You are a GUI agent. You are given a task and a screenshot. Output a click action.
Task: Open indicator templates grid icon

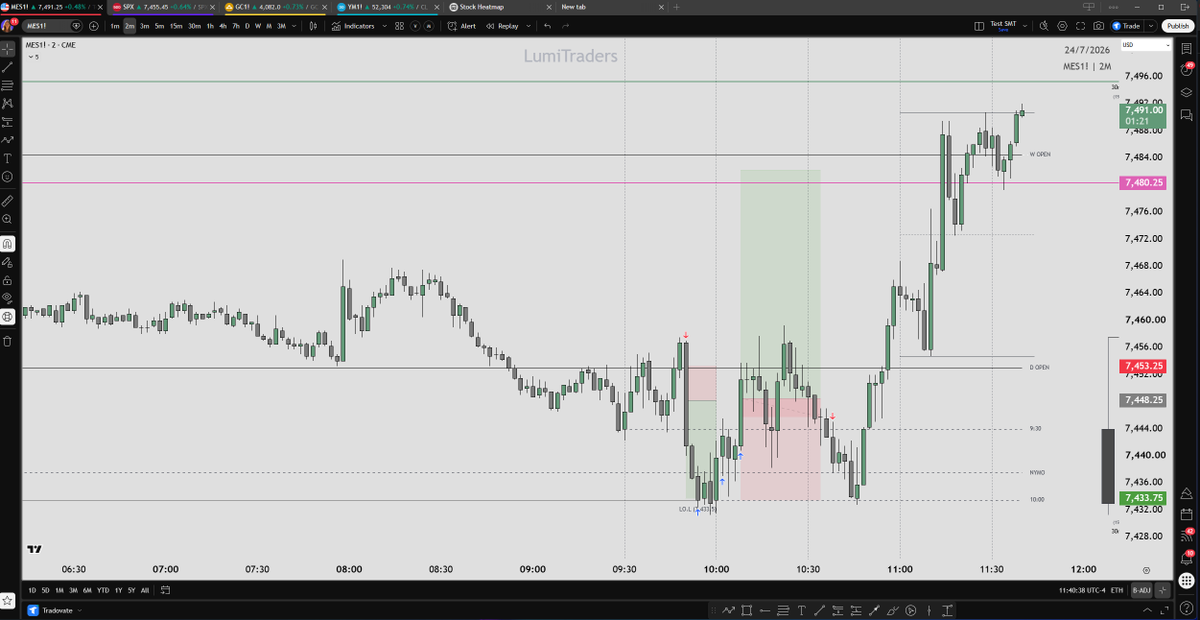click(x=399, y=26)
